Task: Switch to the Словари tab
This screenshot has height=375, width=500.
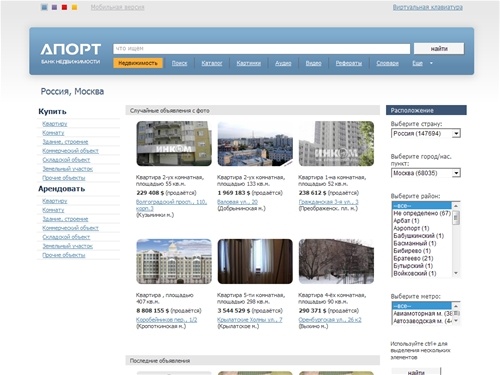Action: coord(387,63)
